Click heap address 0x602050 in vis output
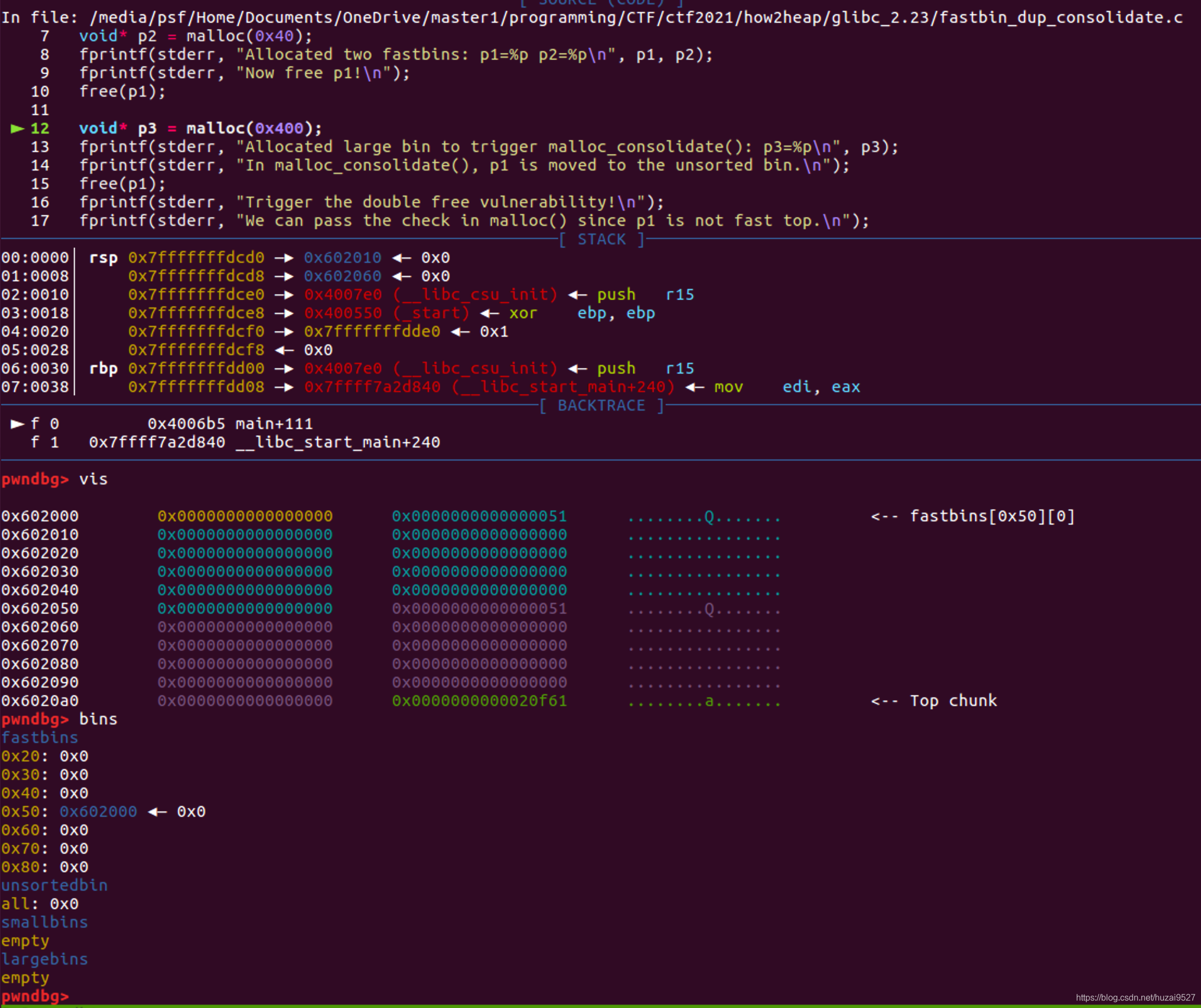Screen dimensions: 1201x1008 coord(40,609)
